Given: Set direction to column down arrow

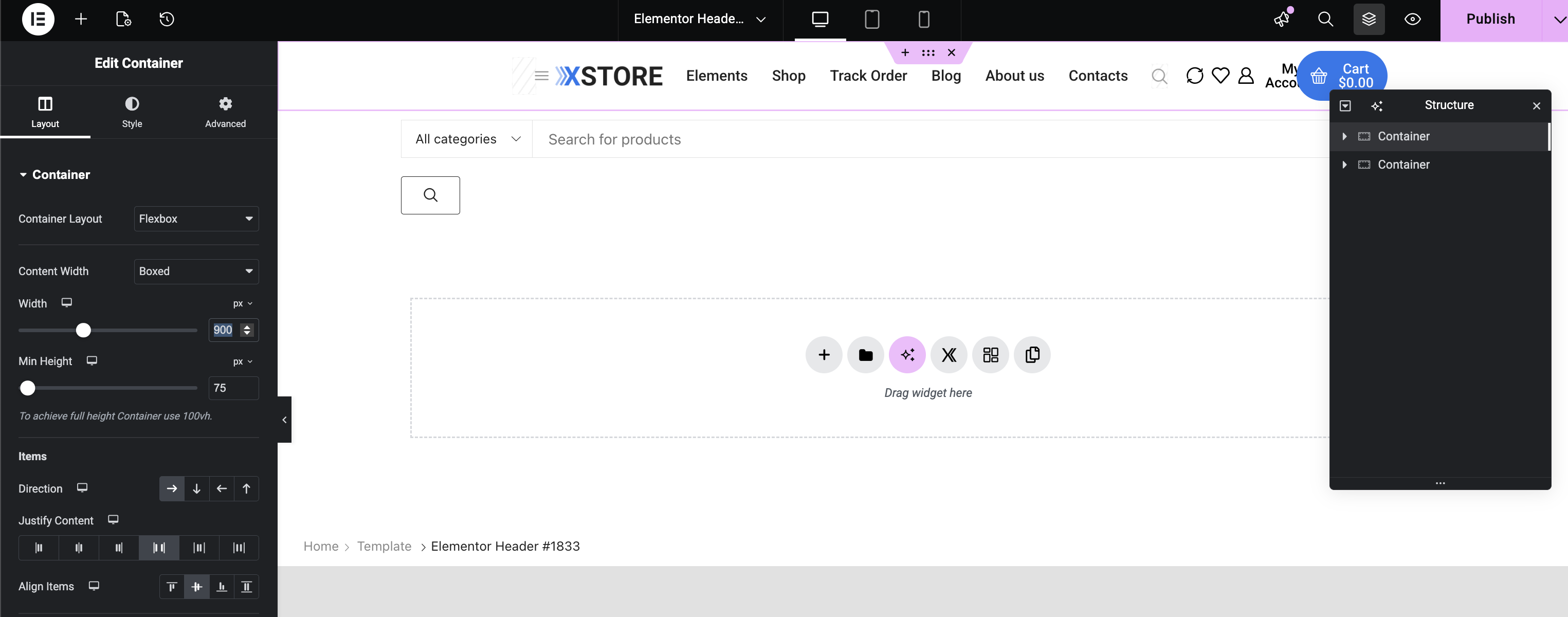Looking at the screenshot, I should 196,488.
